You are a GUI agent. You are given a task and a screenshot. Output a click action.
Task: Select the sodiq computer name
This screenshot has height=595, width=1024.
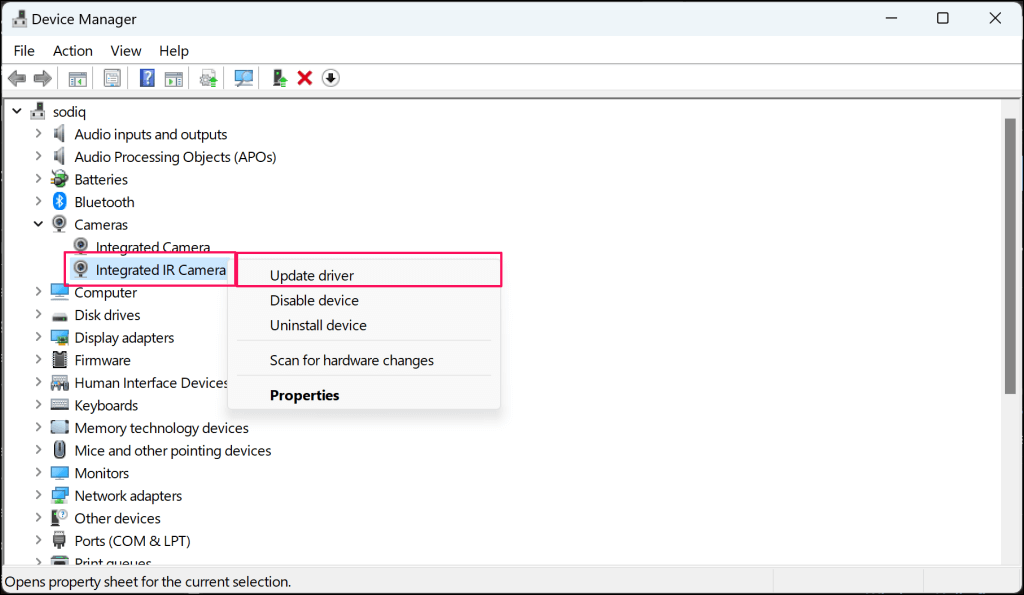[69, 112]
